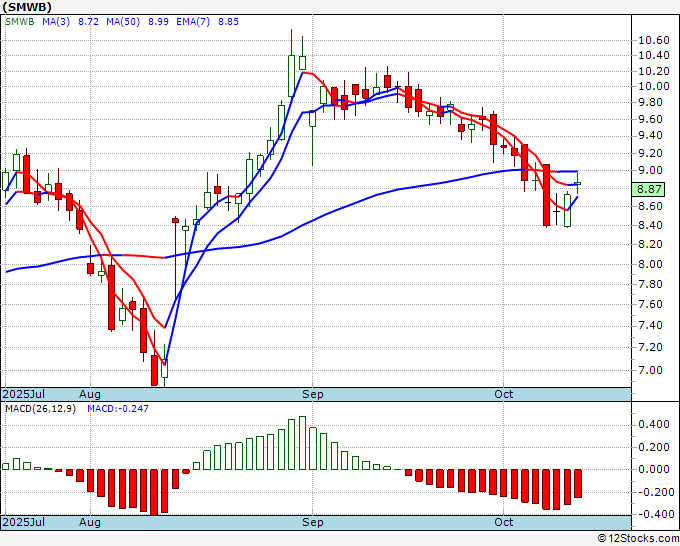680x546 pixels.
Task: Click the 7.40 price axis label
Action: tap(651, 325)
